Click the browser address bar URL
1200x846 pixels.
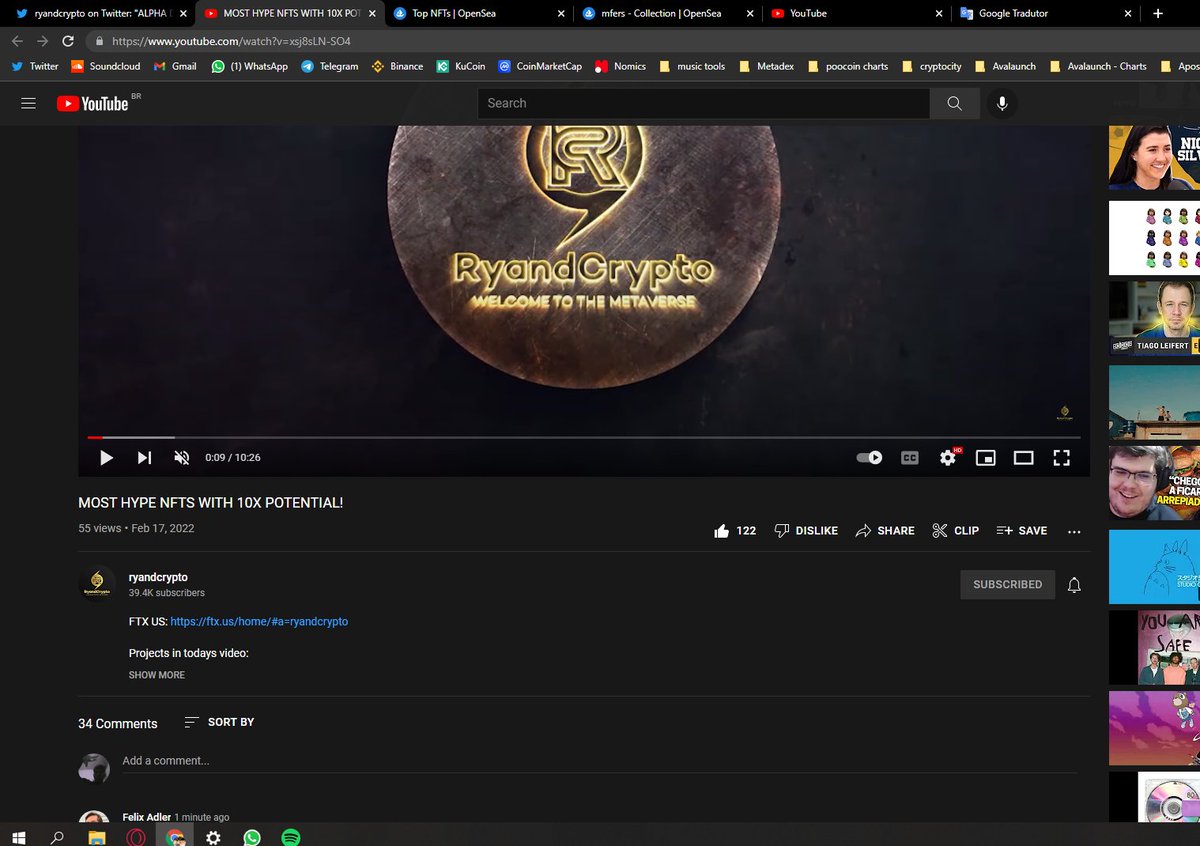click(x=230, y=42)
